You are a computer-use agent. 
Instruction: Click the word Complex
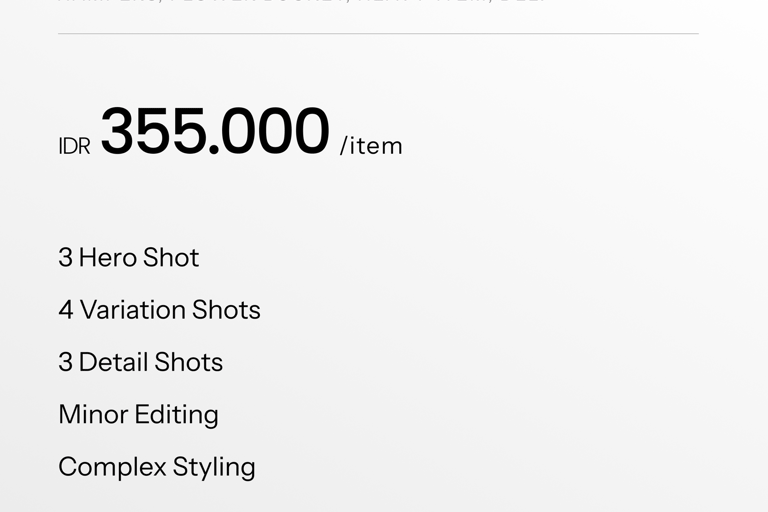pos(112,467)
